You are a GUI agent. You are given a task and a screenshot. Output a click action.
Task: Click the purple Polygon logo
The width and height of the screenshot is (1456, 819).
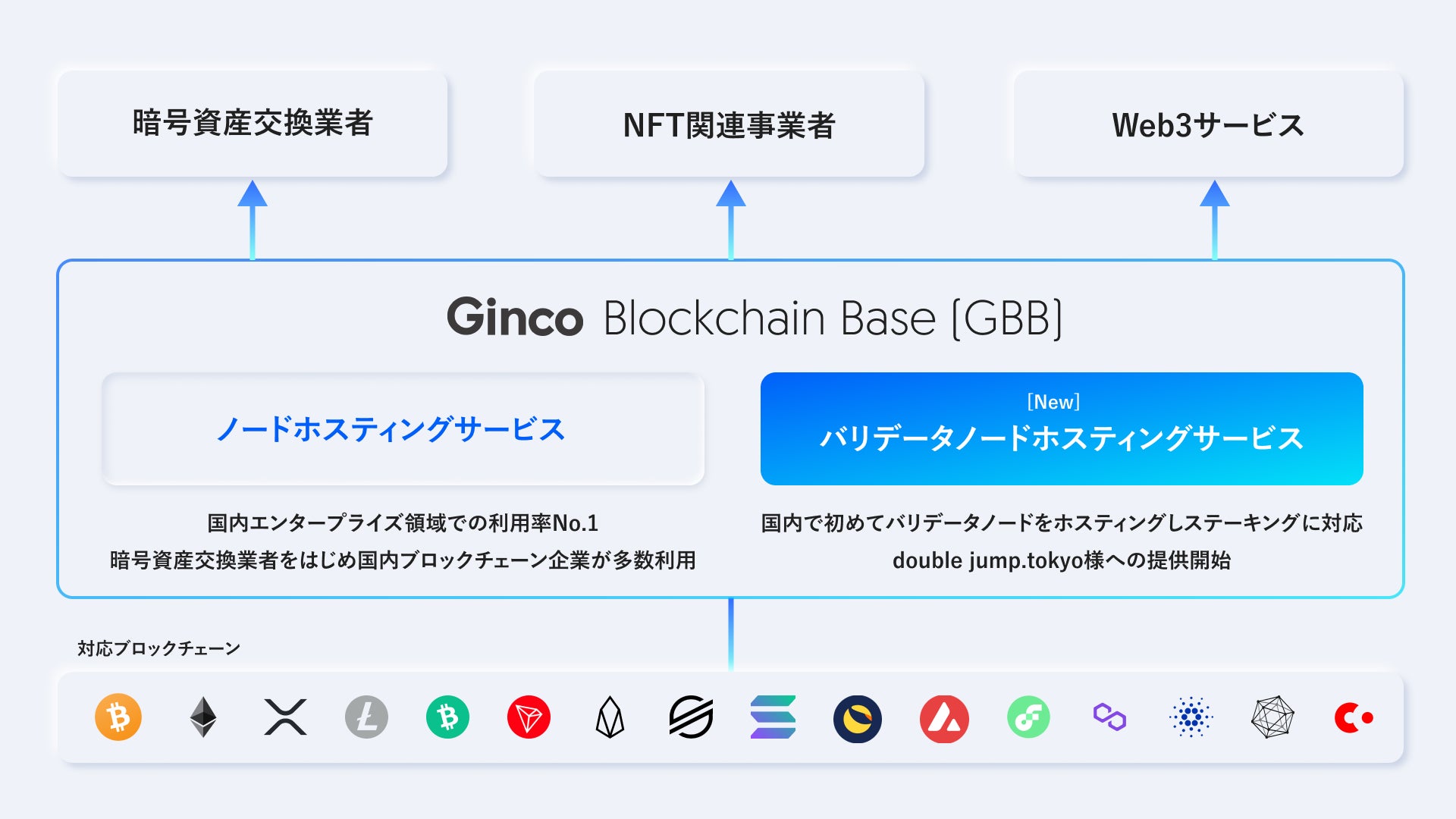(x=1109, y=717)
